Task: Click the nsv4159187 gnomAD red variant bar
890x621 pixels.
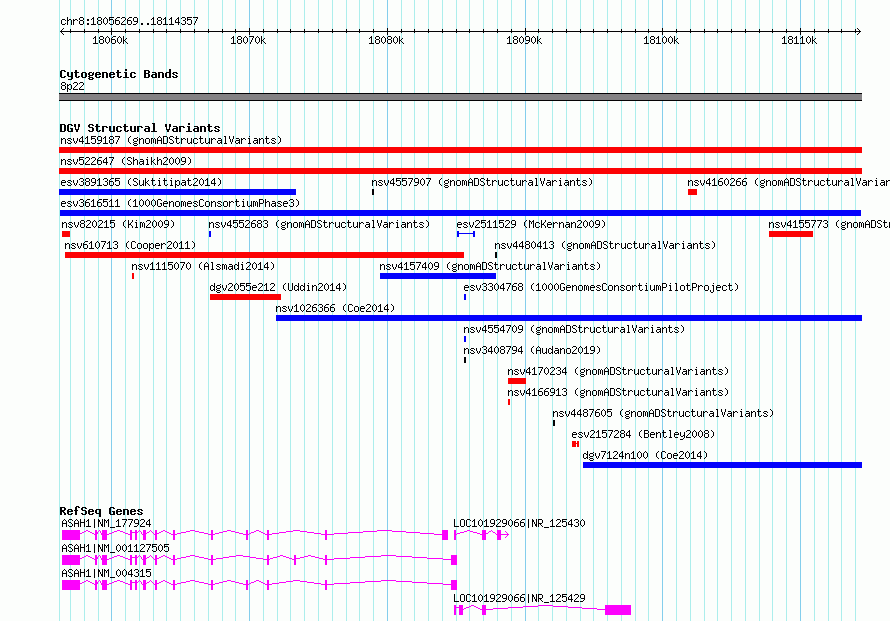Action: point(460,150)
